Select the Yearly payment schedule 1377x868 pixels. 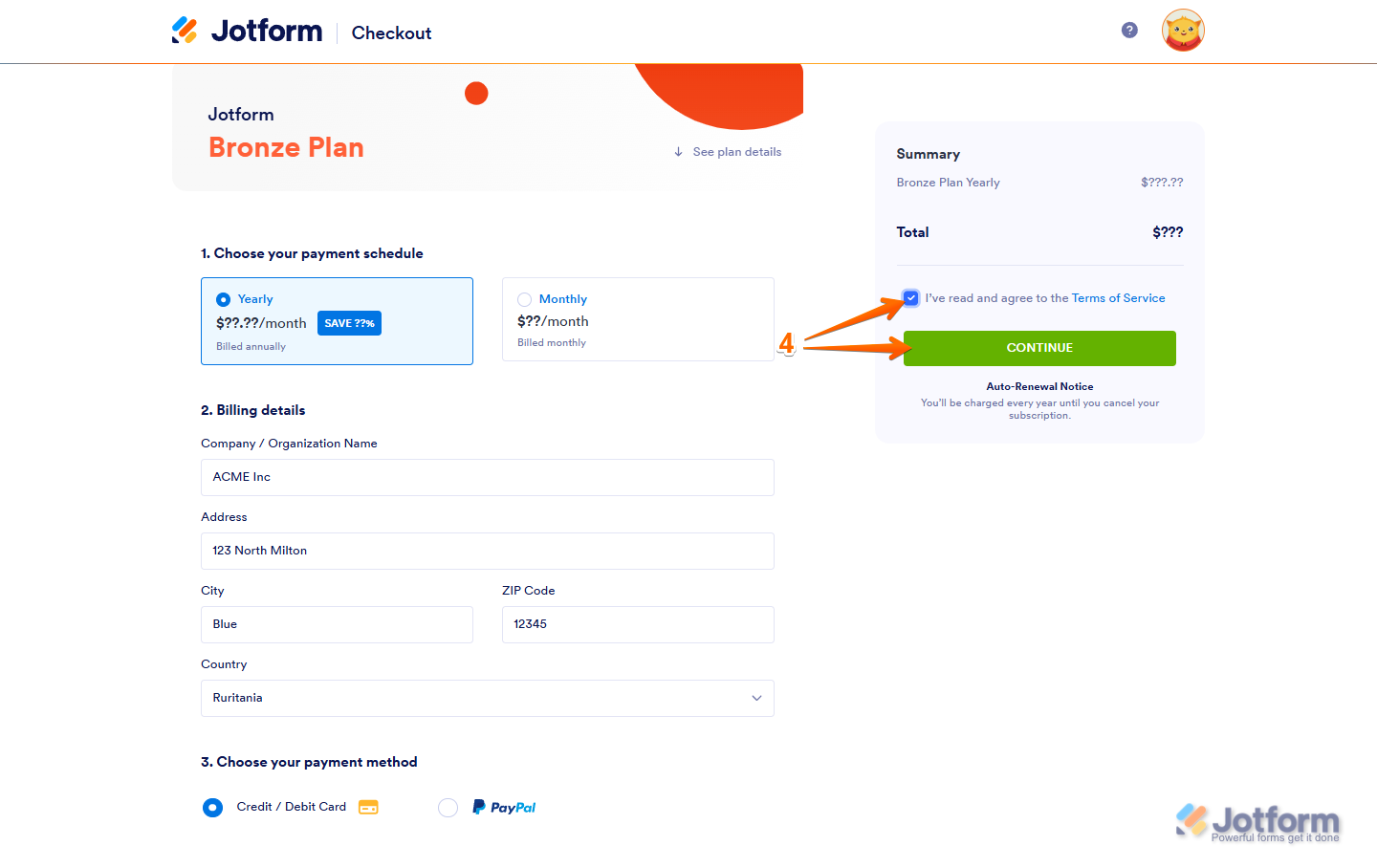224,299
